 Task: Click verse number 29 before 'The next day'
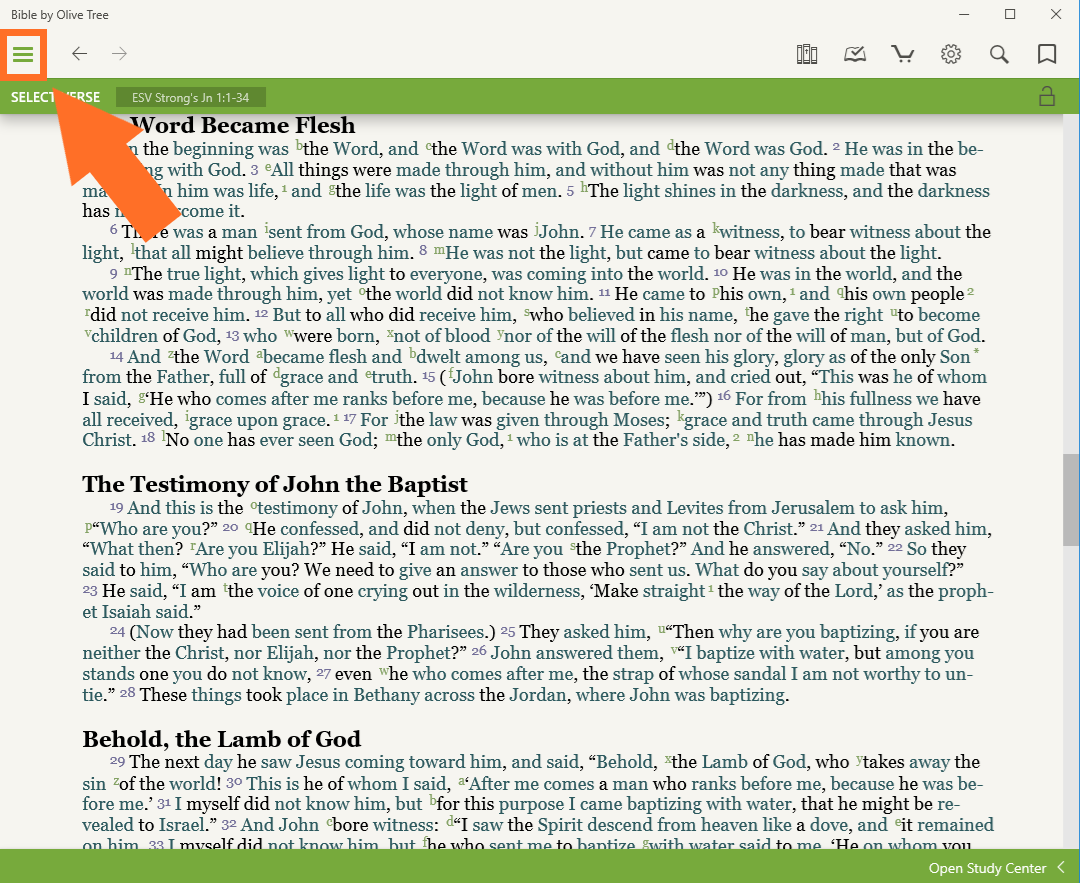pyautogui.click(x=116, y=763)
